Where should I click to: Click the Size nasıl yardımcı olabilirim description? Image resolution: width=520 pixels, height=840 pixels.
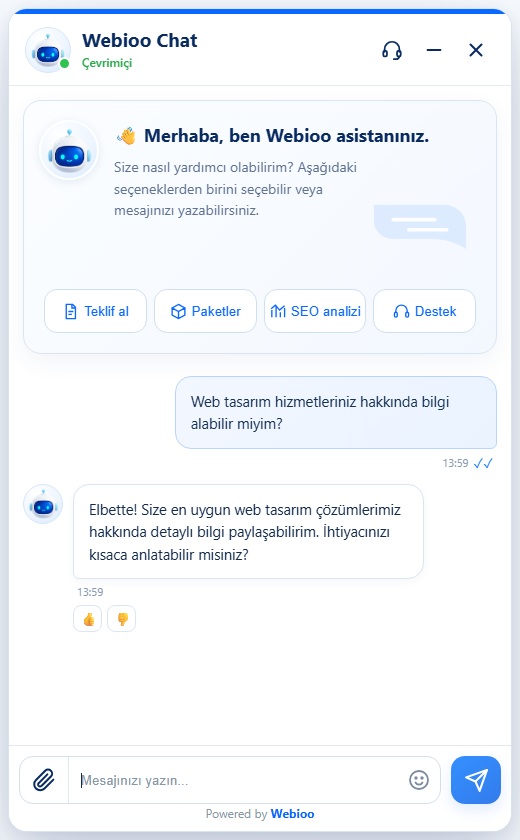(236, 189)
